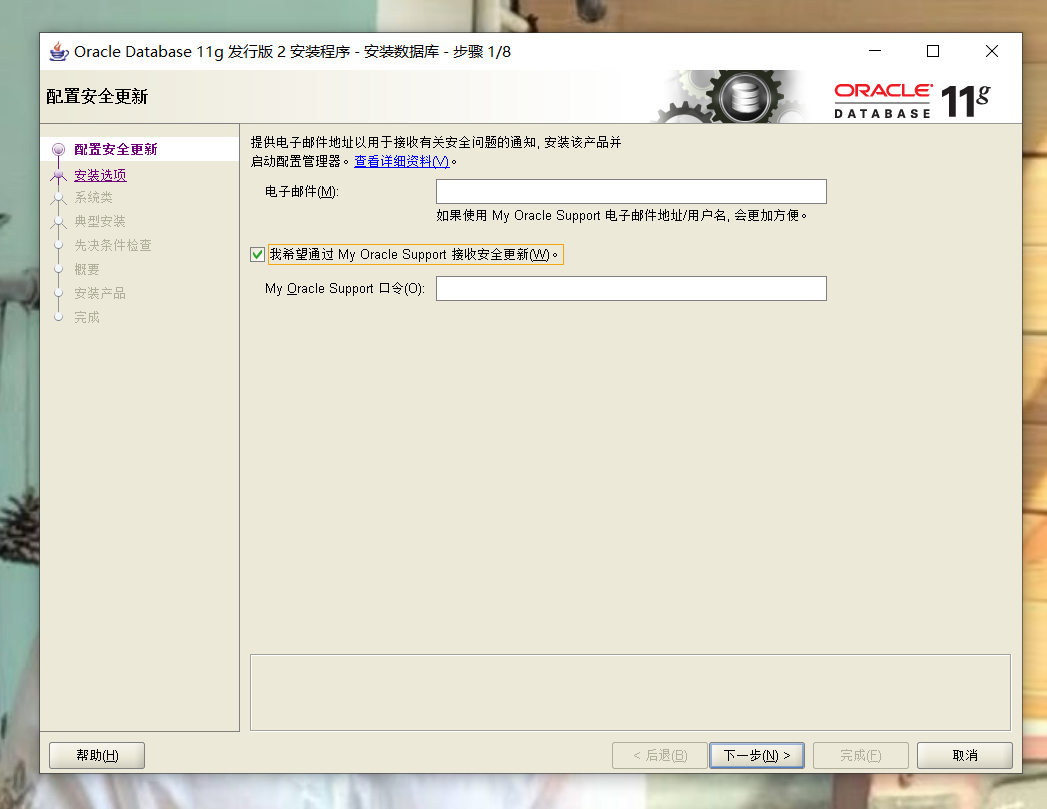
Task: Select the 概要 step in sidebar
Action: (x=87, y=269)
